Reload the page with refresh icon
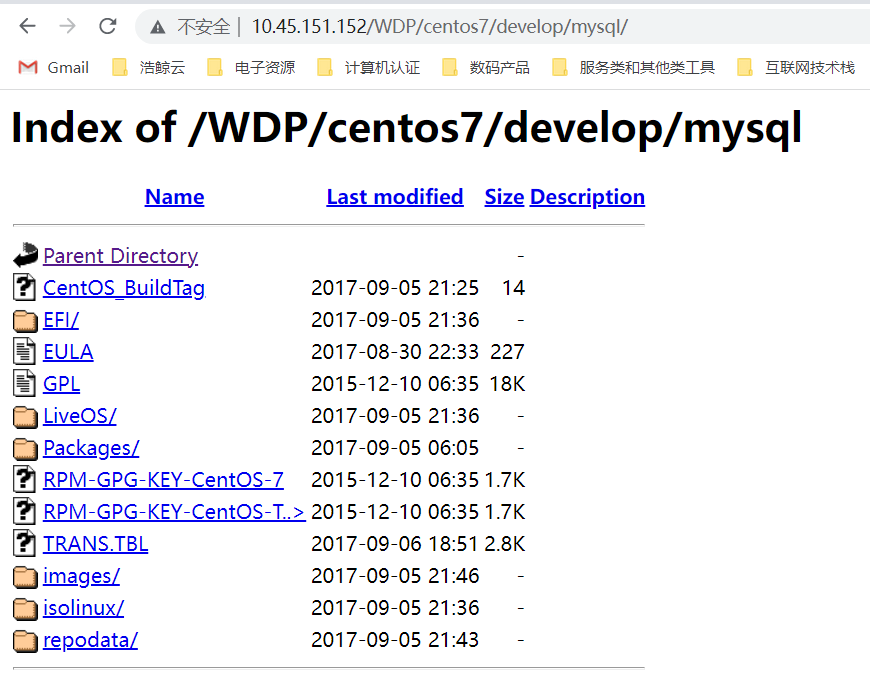The image size is (870, 686). [x=108, y=26]
